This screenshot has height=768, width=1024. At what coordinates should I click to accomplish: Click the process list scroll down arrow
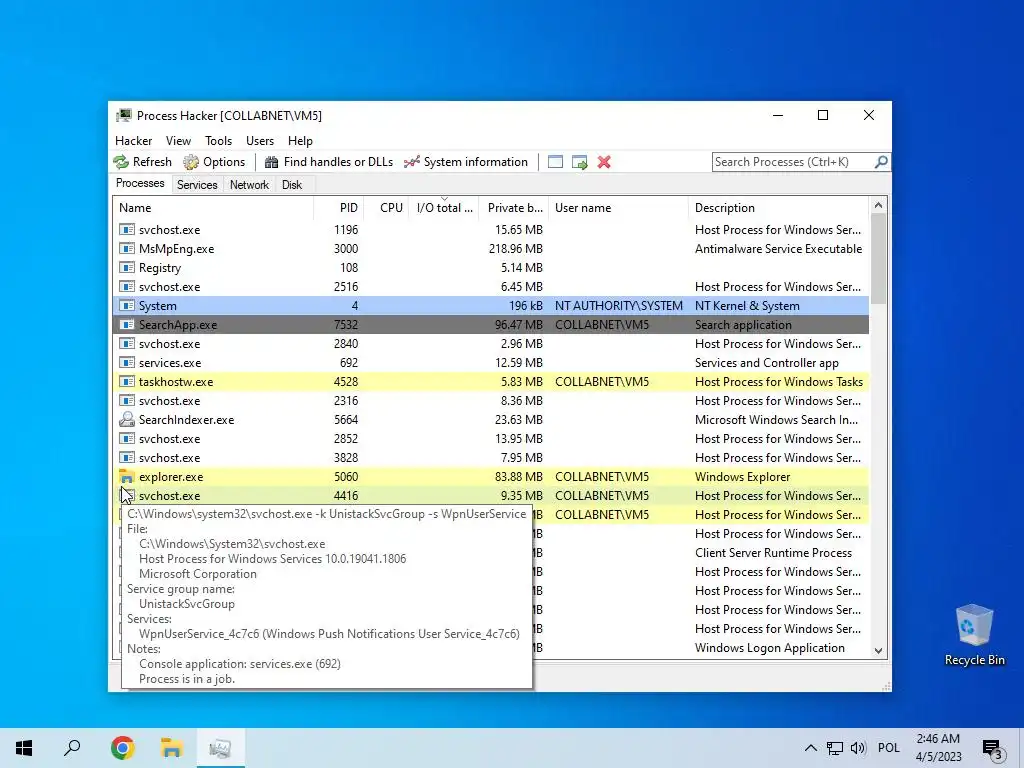click(878, 650)
